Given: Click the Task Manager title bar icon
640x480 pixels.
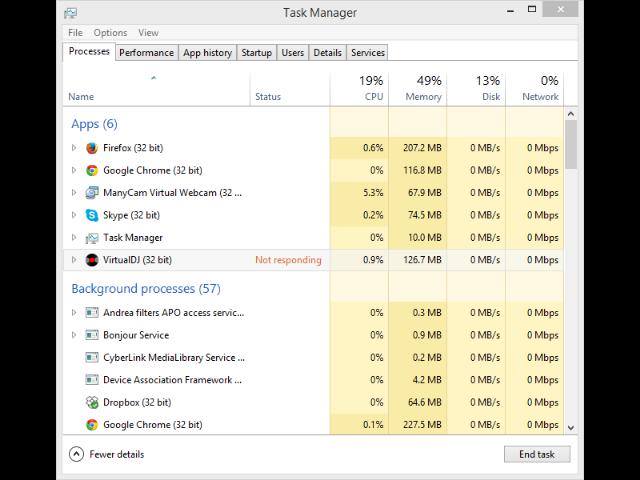Looking at the screenshot, I should (71, 13).
